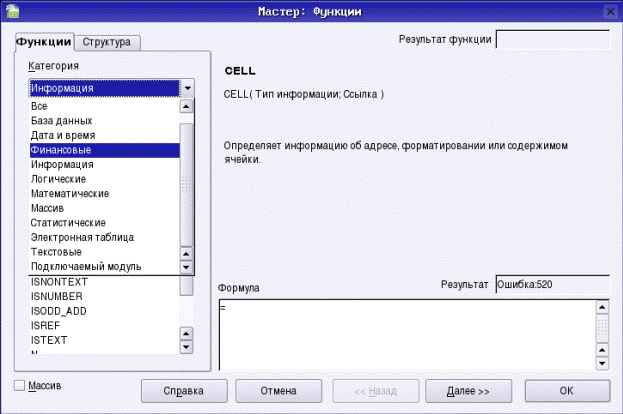
Task: Select the Функции tab
Action: pyautogui.click(x=44, y=42)
